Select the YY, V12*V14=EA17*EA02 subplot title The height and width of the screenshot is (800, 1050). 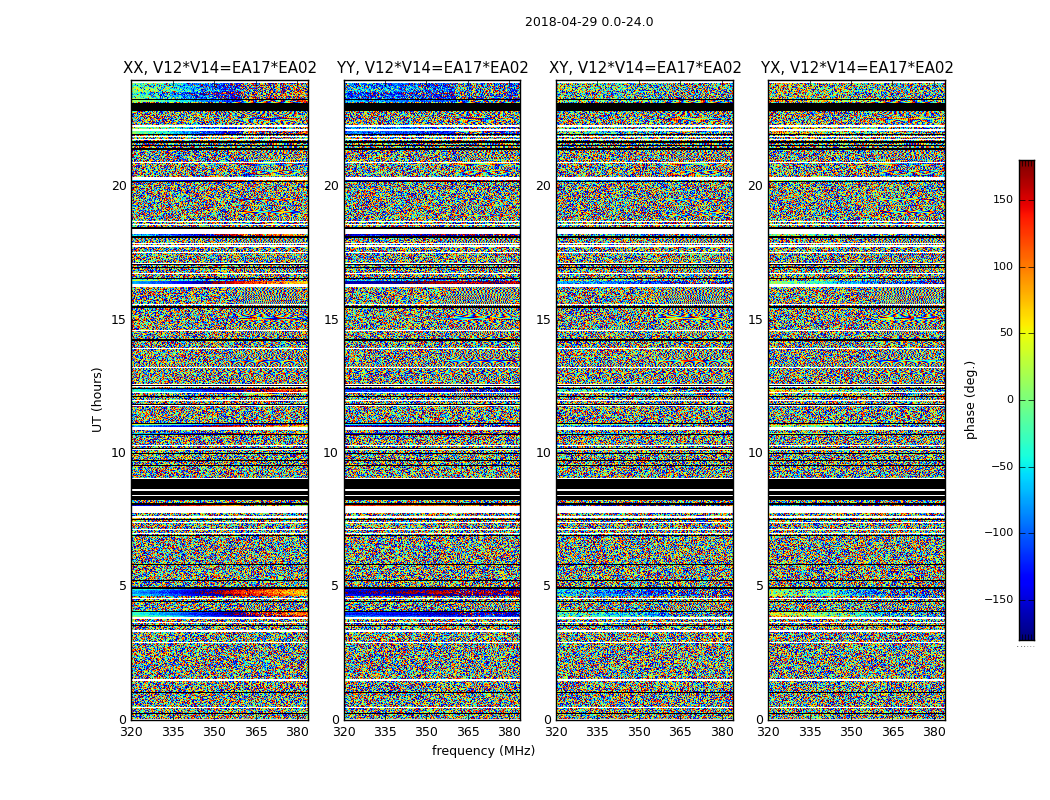[432, 68]
